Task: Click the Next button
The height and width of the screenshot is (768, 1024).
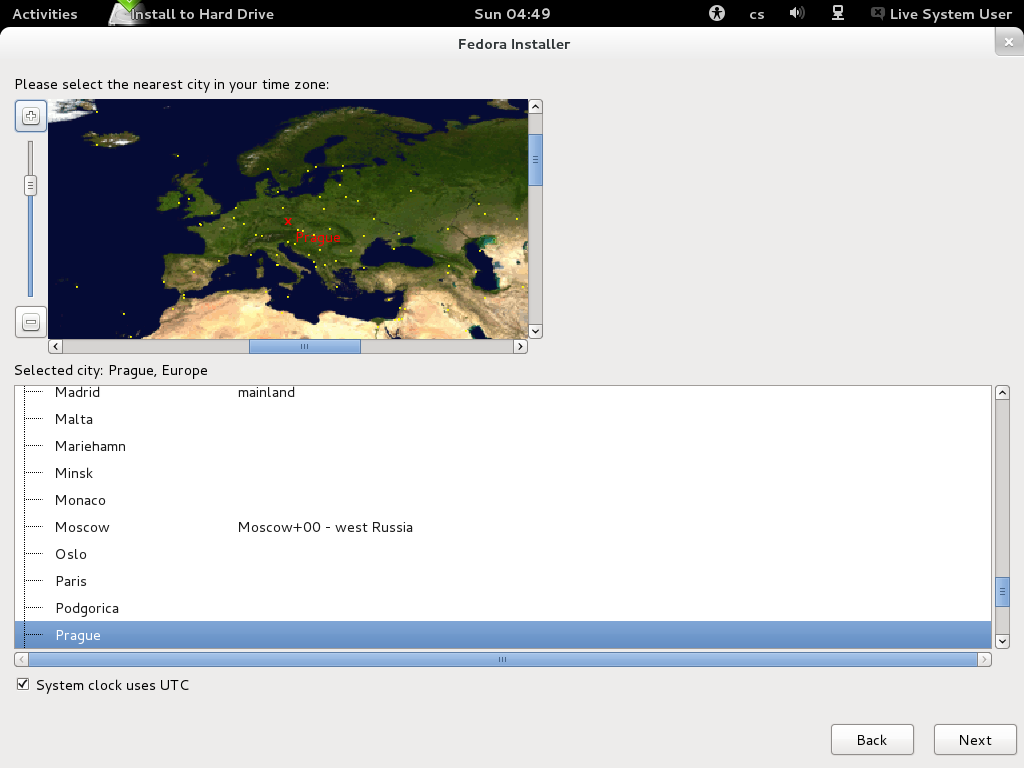Action: click(x=975, y=740)
